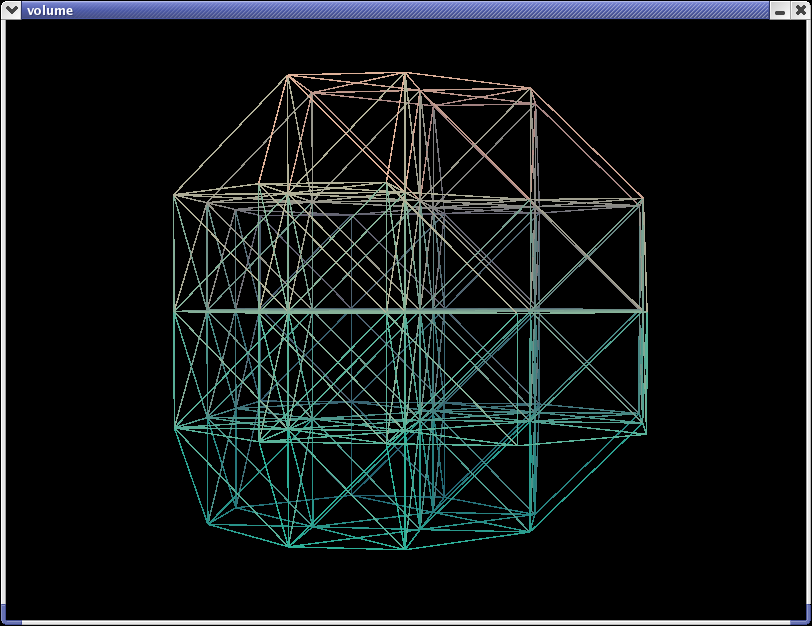The image size is (812, 626).
Task: Close the volume window
Action: click(800, 10)
